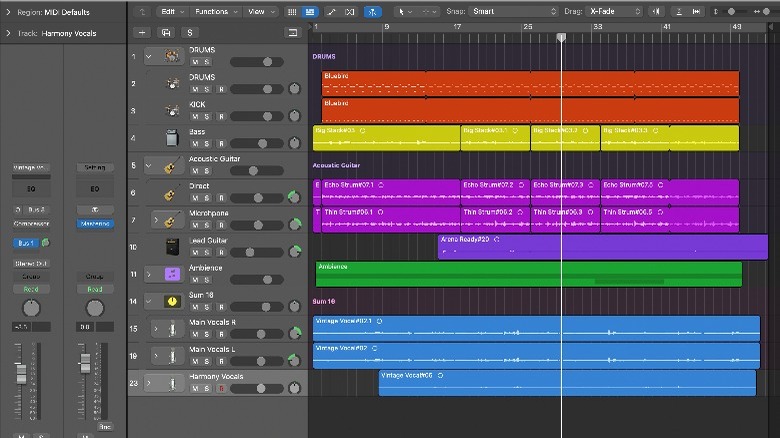Screen dimensions: 780x438
Task: Open the Functions menu
Action: 214,12
